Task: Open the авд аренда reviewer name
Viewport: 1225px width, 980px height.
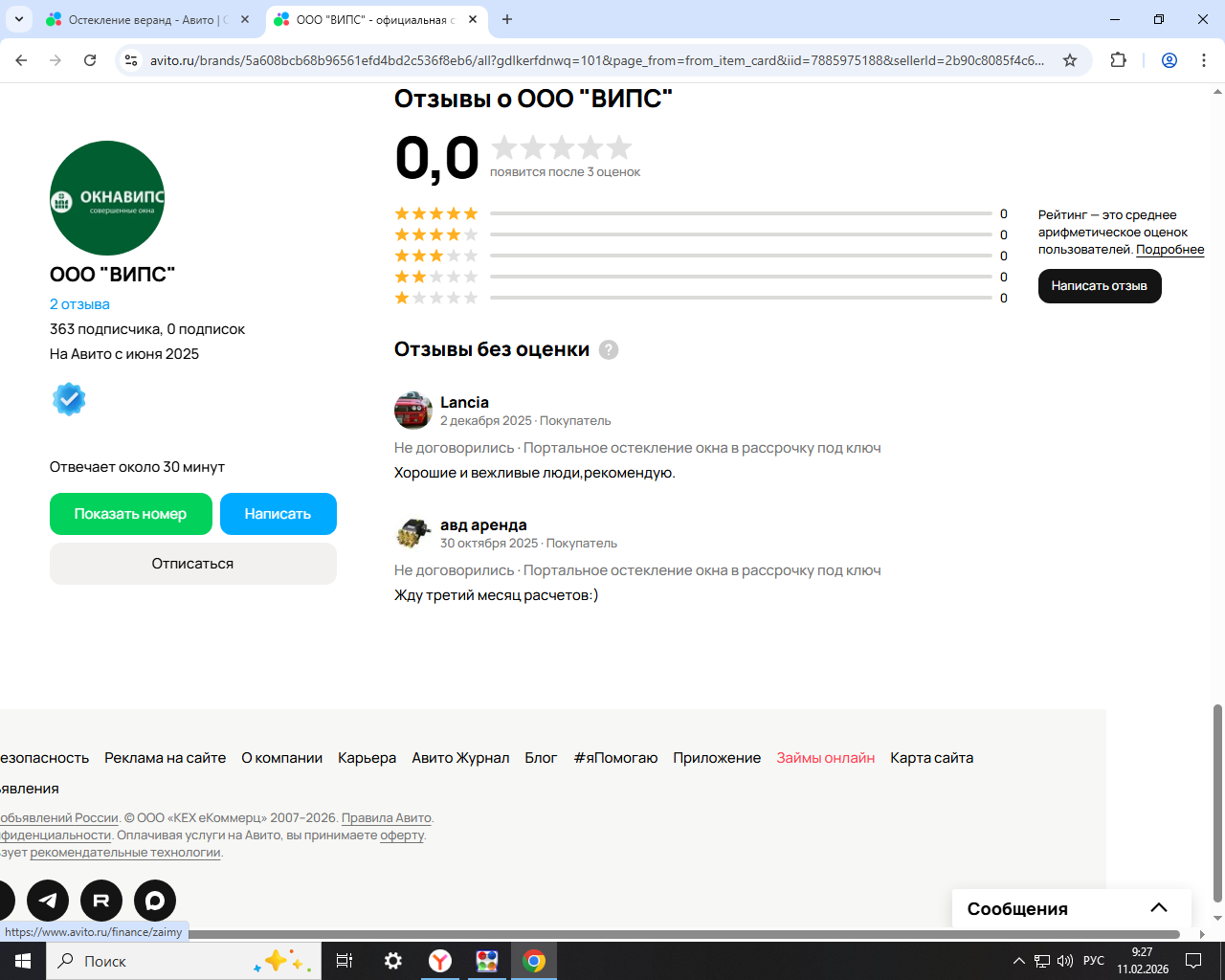Action: [483, 524]
